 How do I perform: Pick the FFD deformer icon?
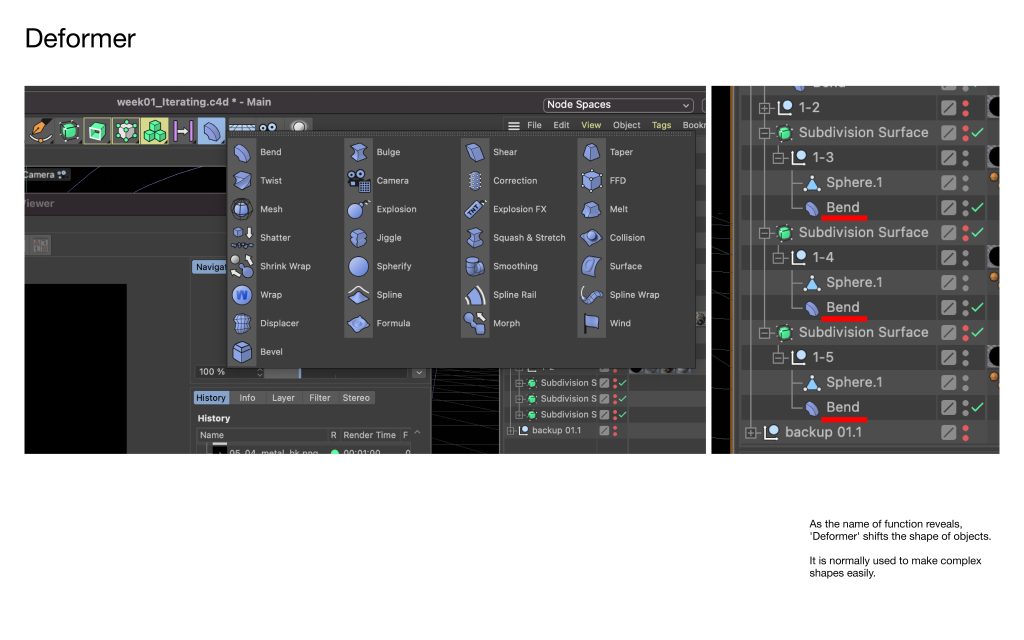pos(592,181)
